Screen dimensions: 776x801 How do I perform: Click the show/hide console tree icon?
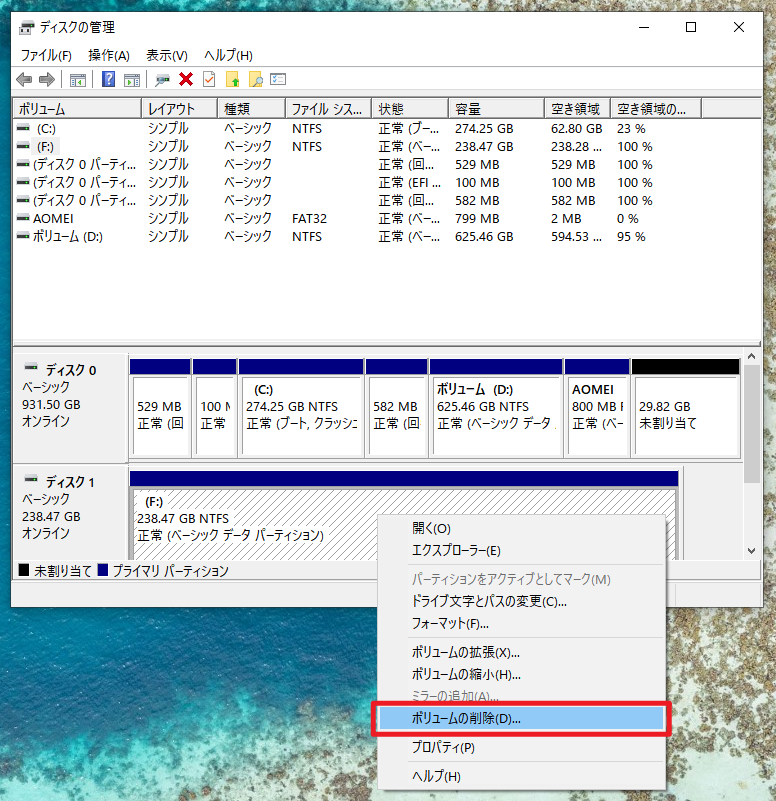click(77, 80)
